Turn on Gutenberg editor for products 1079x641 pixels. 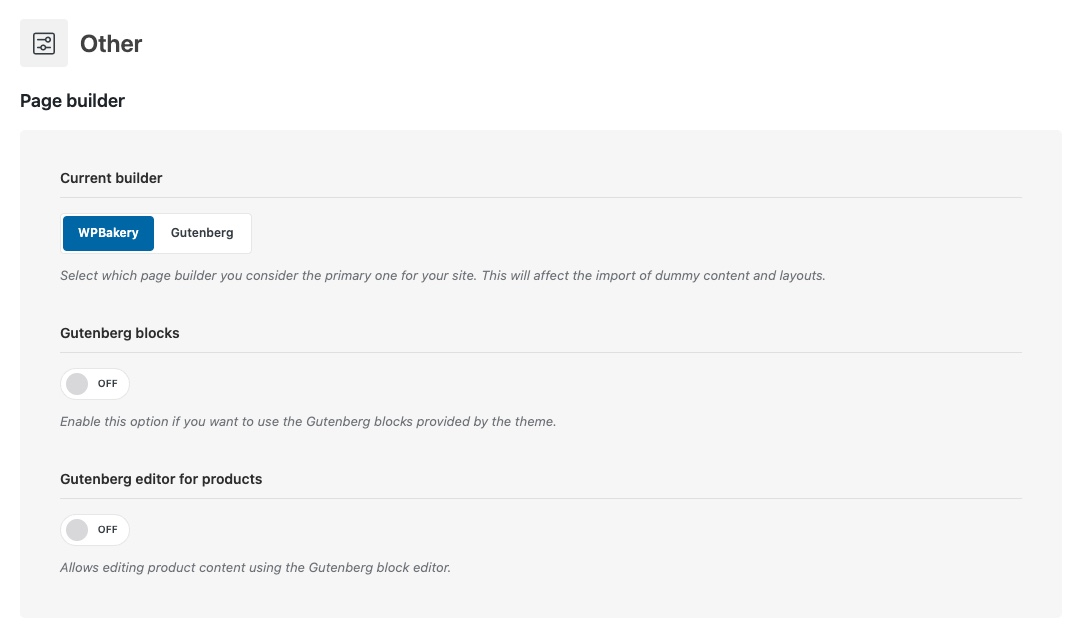pos(95,530)
